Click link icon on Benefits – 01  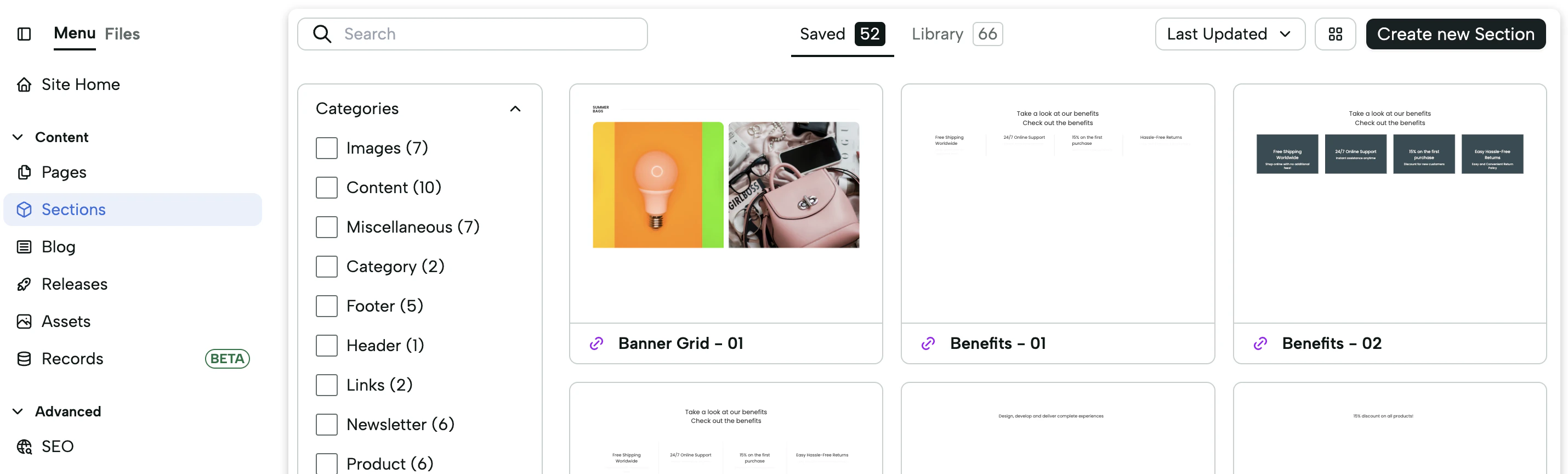coord(928,343)
